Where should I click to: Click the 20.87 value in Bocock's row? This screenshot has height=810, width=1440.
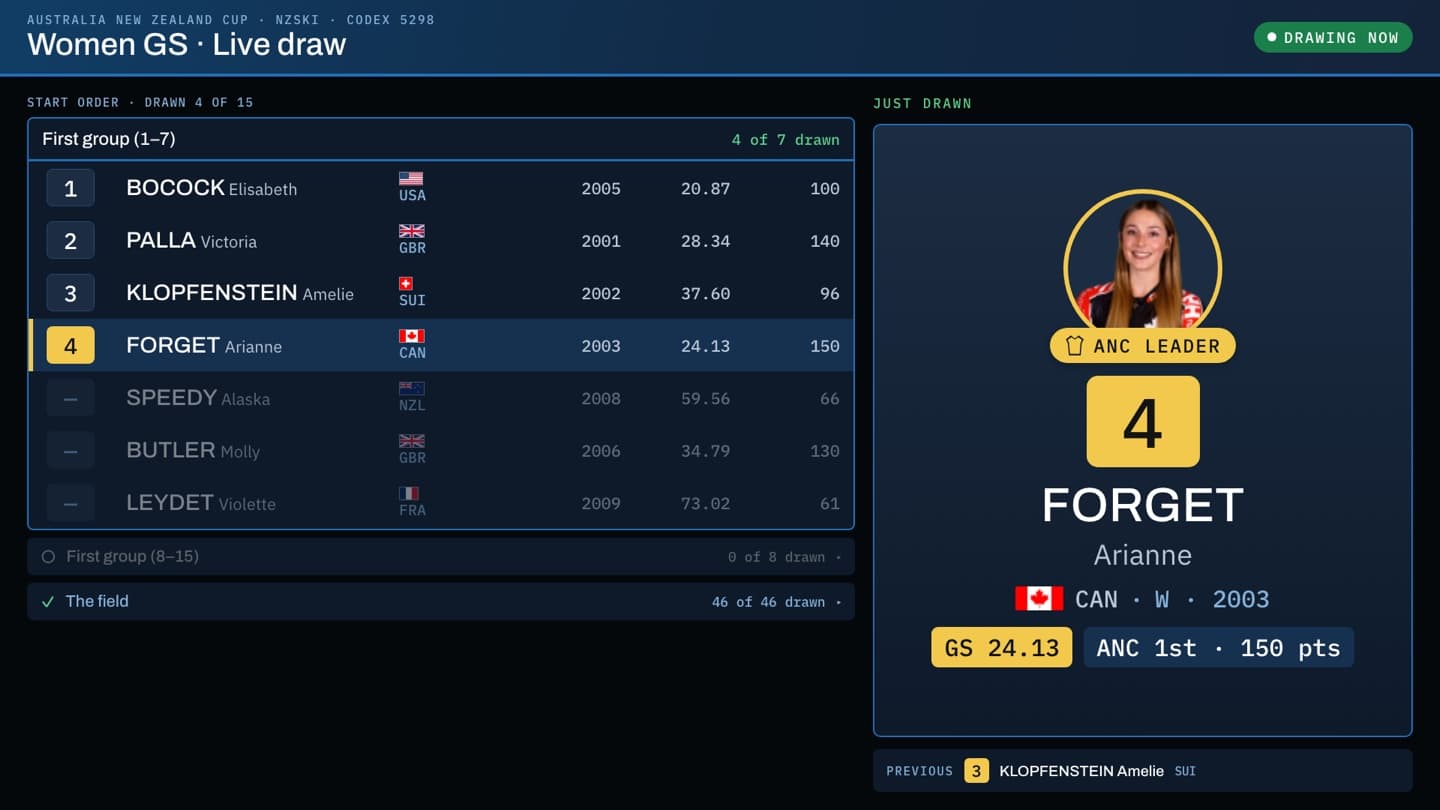tap(705, 188)
